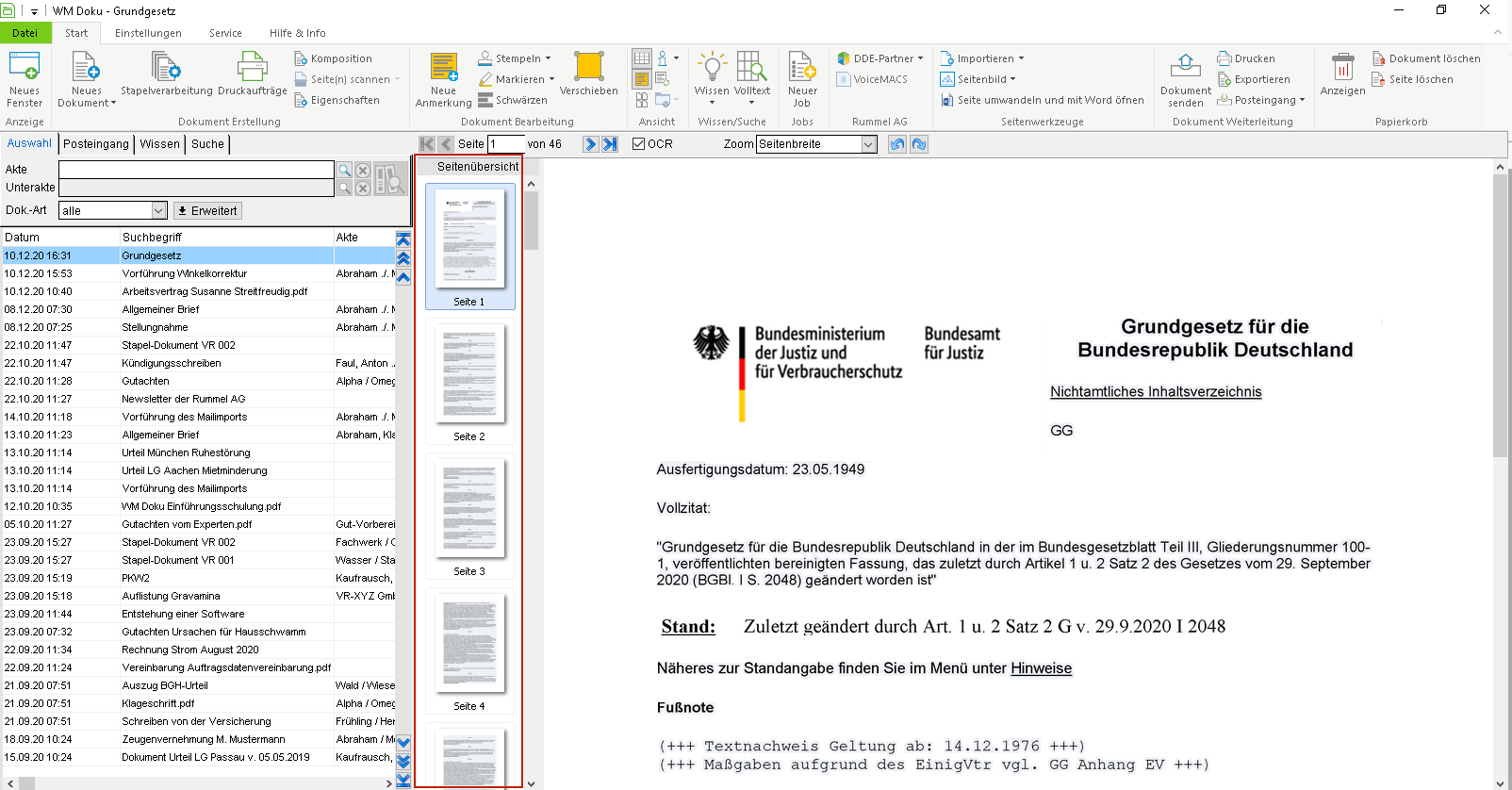The height and width of the screenshot is (790, 1512).
Task: Open Druckaufträge print jobs
Action: pyautogui.click(x=252, y=75)
